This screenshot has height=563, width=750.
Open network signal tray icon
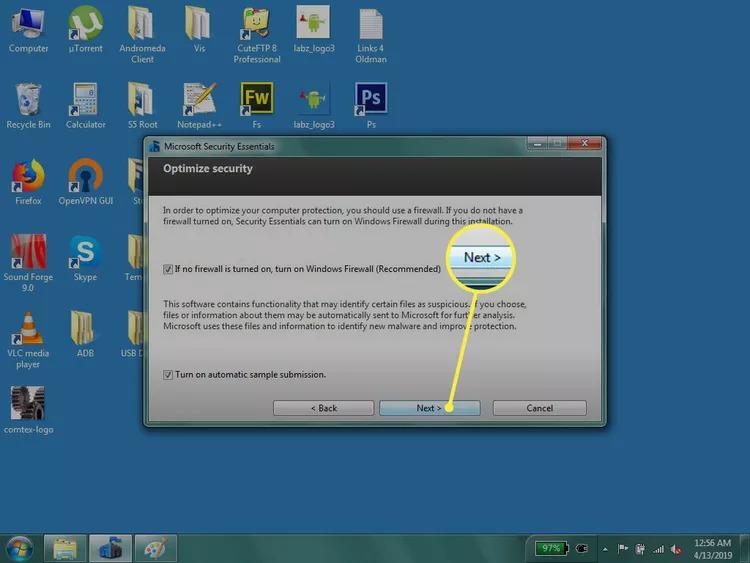[659, 549]
